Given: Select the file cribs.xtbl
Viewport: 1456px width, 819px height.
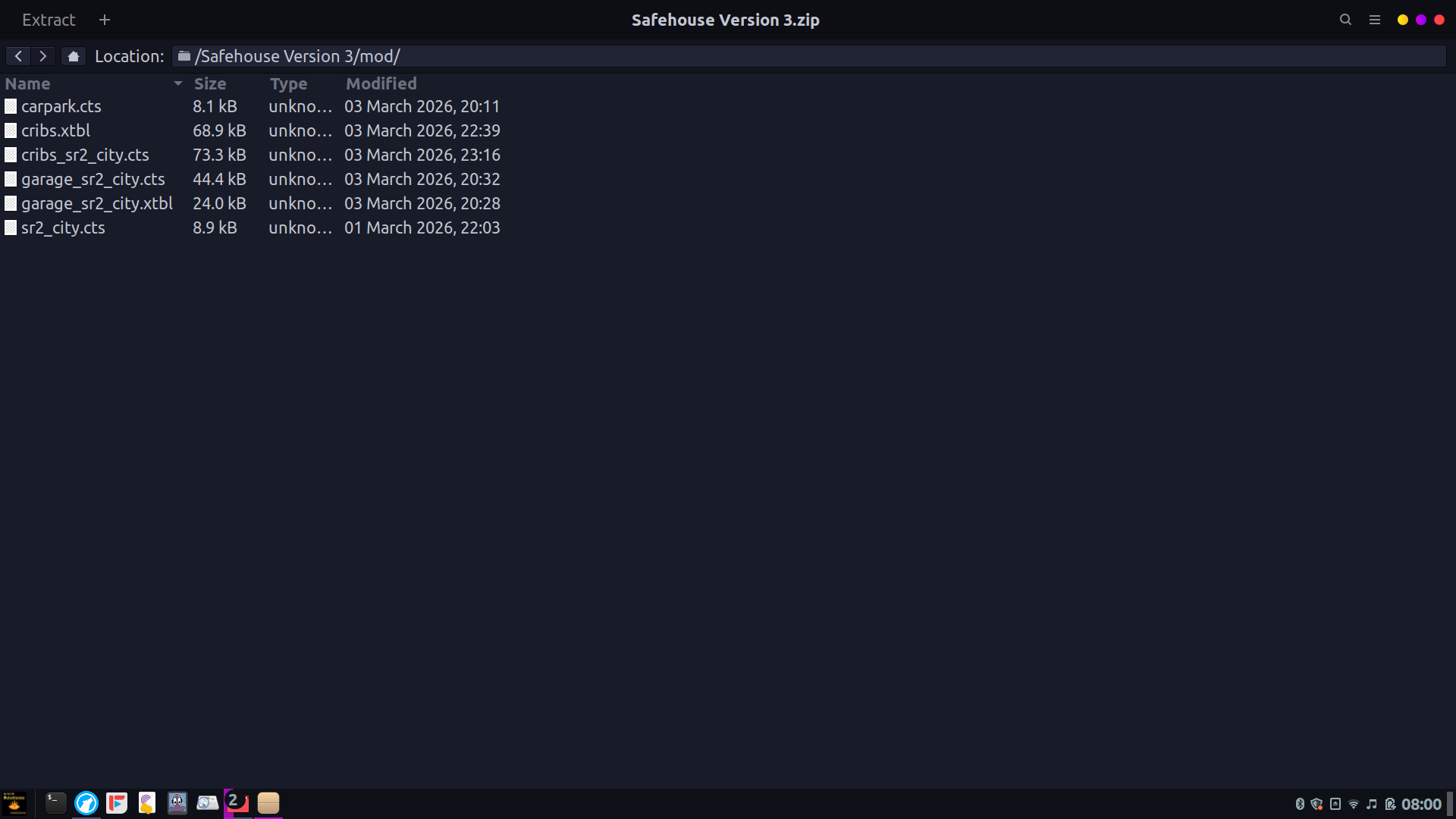Looking at the screenshot, I should point(55,130).
